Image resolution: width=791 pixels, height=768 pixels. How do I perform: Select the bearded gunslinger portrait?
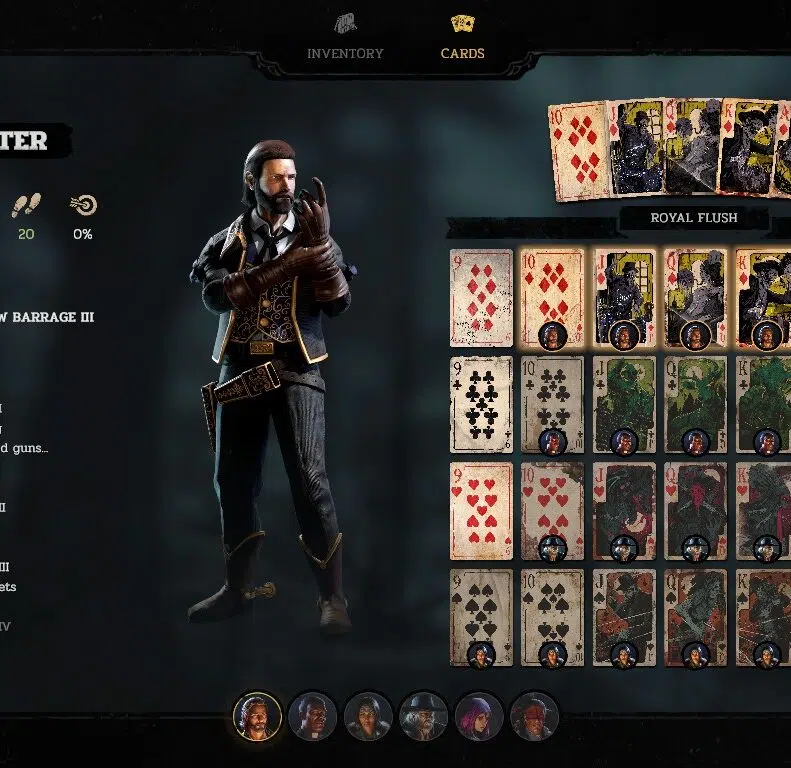(x=257, y=716)
